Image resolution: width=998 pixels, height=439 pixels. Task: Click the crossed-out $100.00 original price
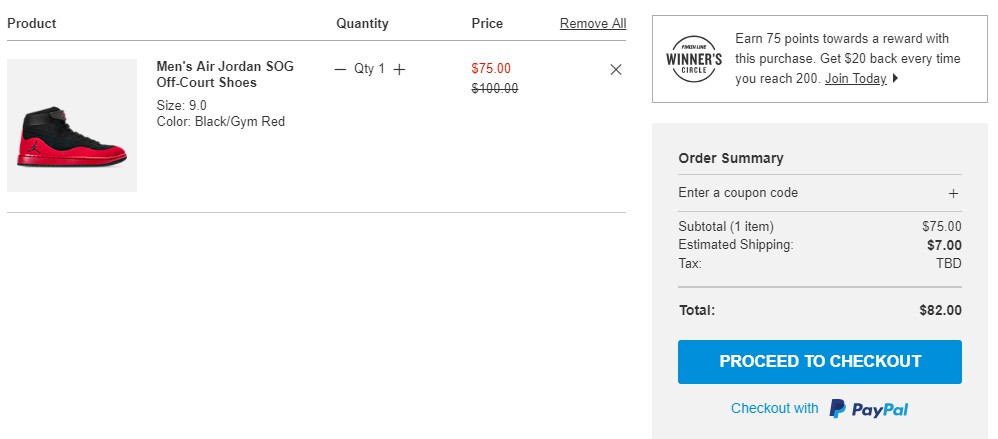click(495, 88)
